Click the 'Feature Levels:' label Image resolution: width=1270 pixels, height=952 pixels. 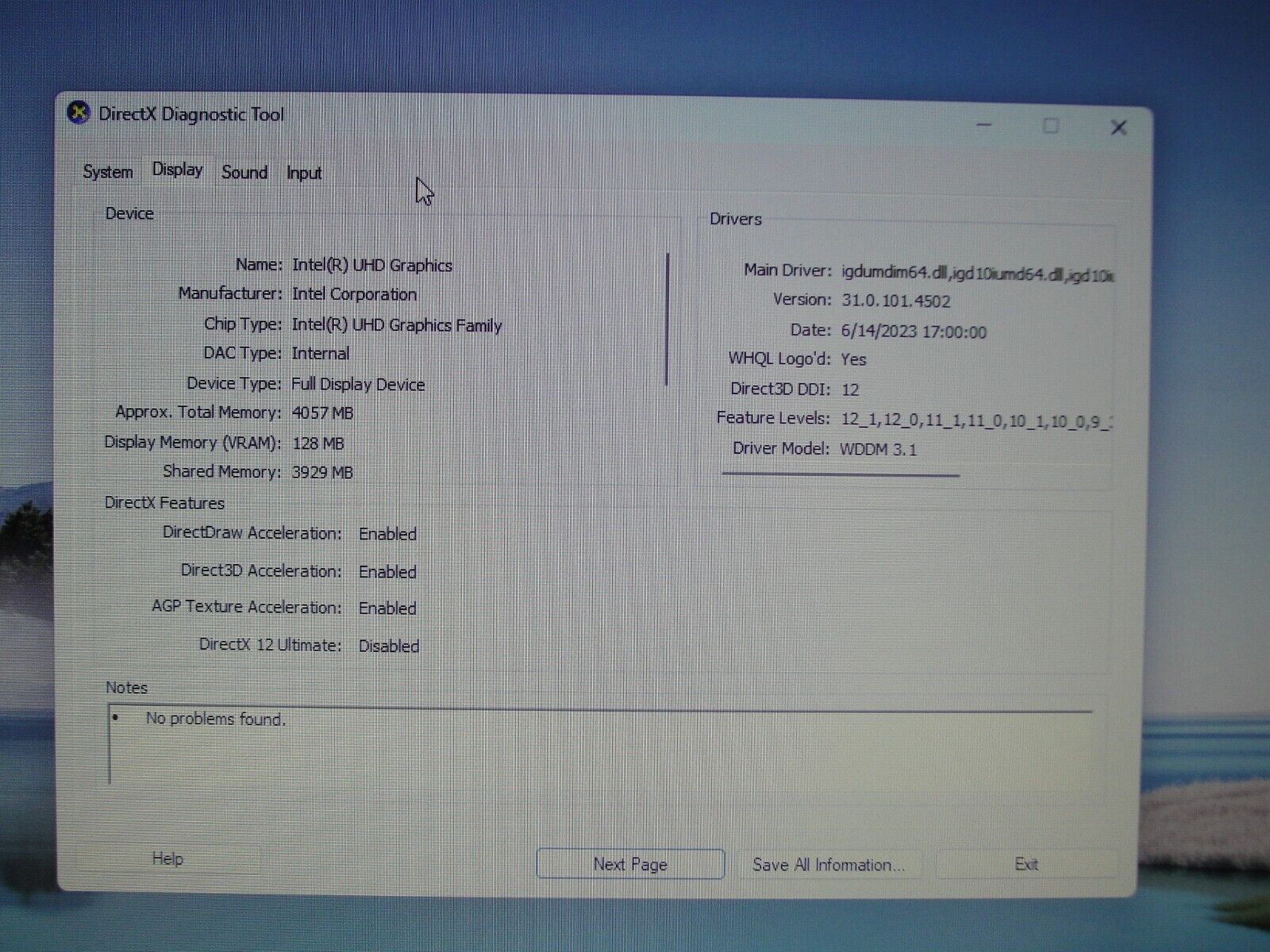[x=773, y=418]
